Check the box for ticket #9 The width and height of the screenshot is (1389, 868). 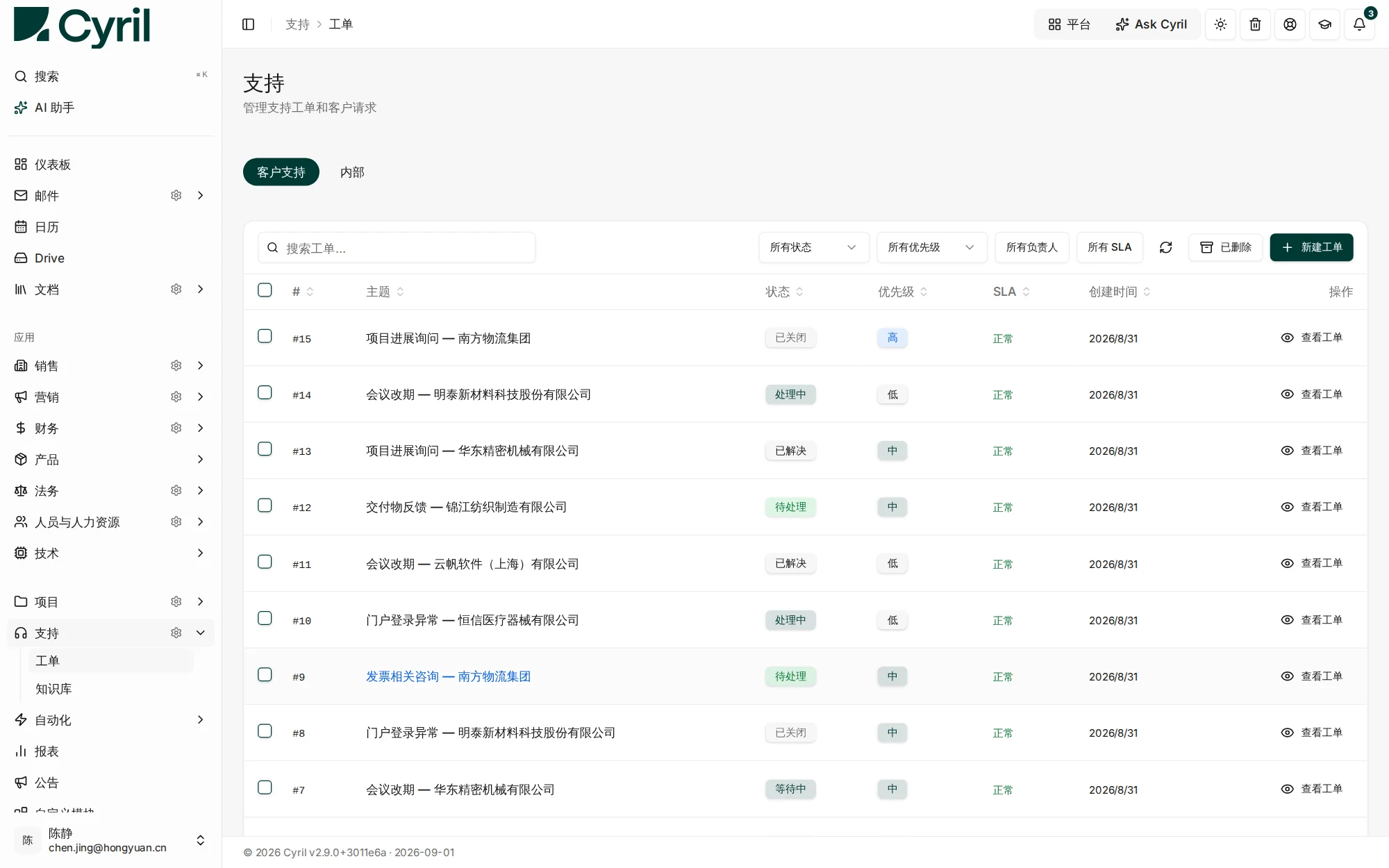click(x=265, y=674)
